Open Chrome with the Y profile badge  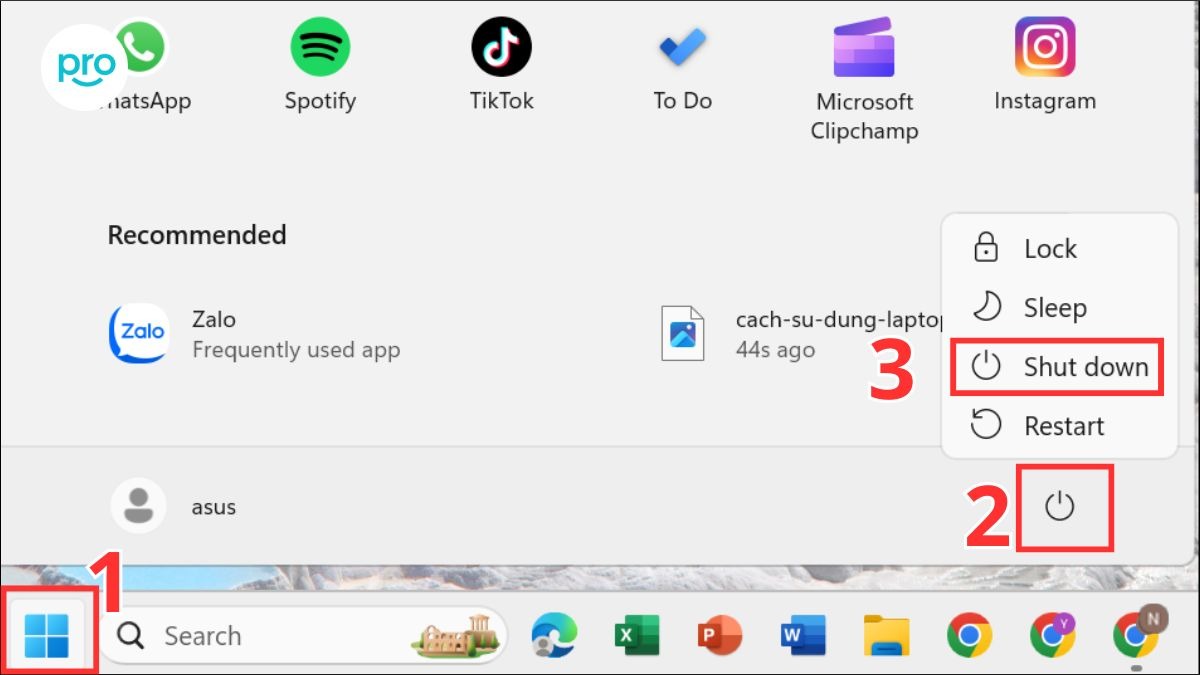(x=1053, y=635)
